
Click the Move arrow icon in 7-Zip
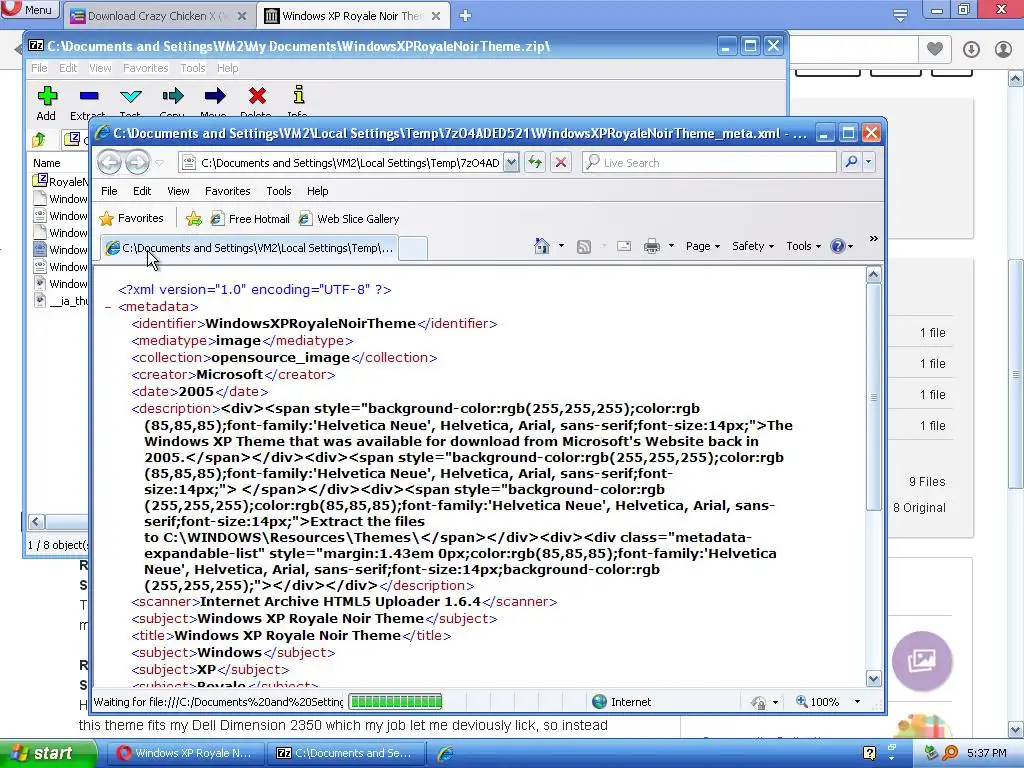click(x=214, y=97)
